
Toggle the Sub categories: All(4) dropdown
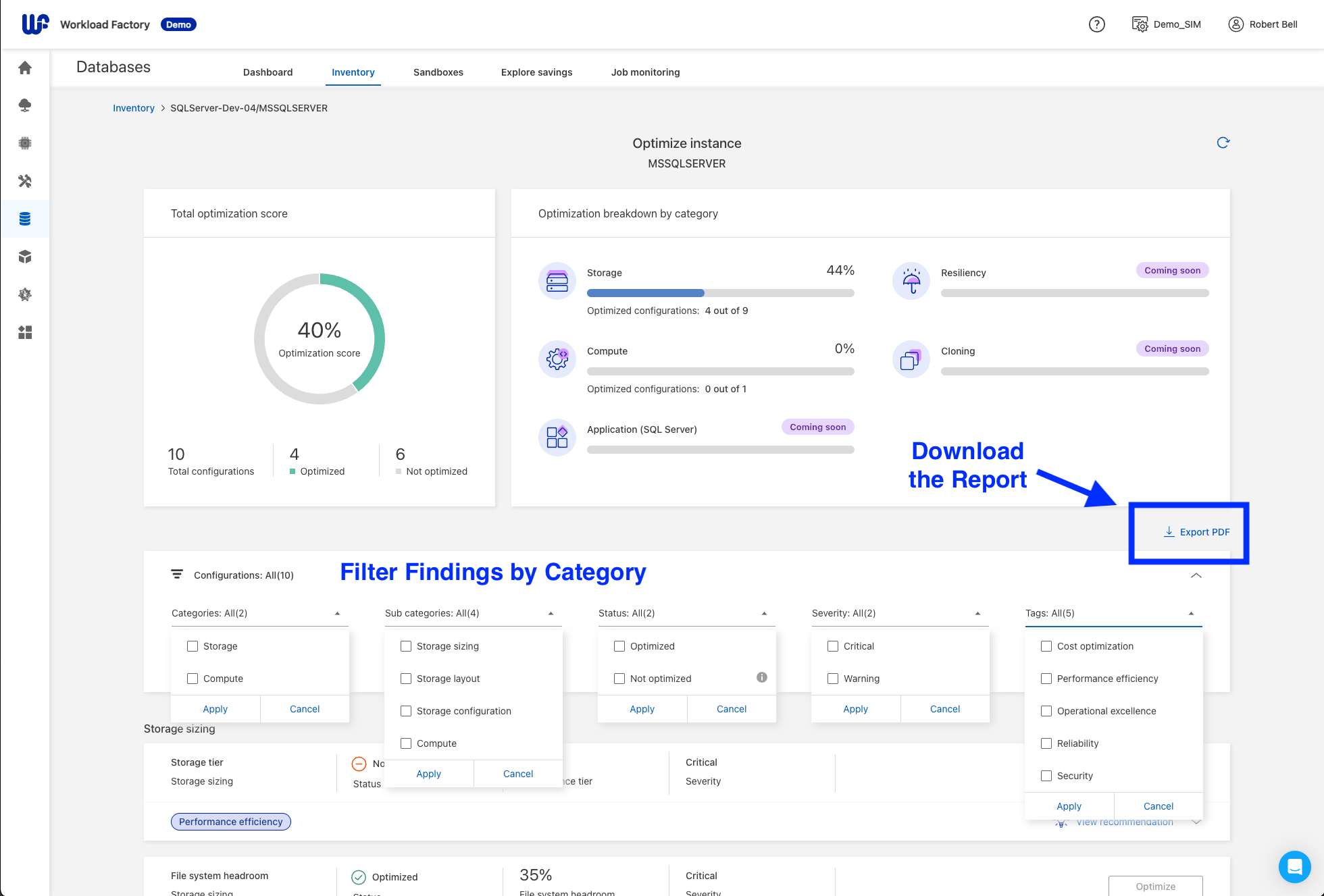(x=551, y=613)
